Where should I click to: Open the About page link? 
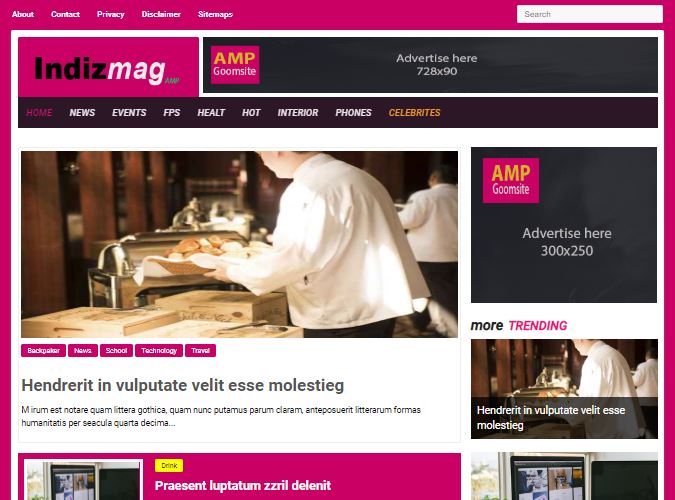[23, 14]
